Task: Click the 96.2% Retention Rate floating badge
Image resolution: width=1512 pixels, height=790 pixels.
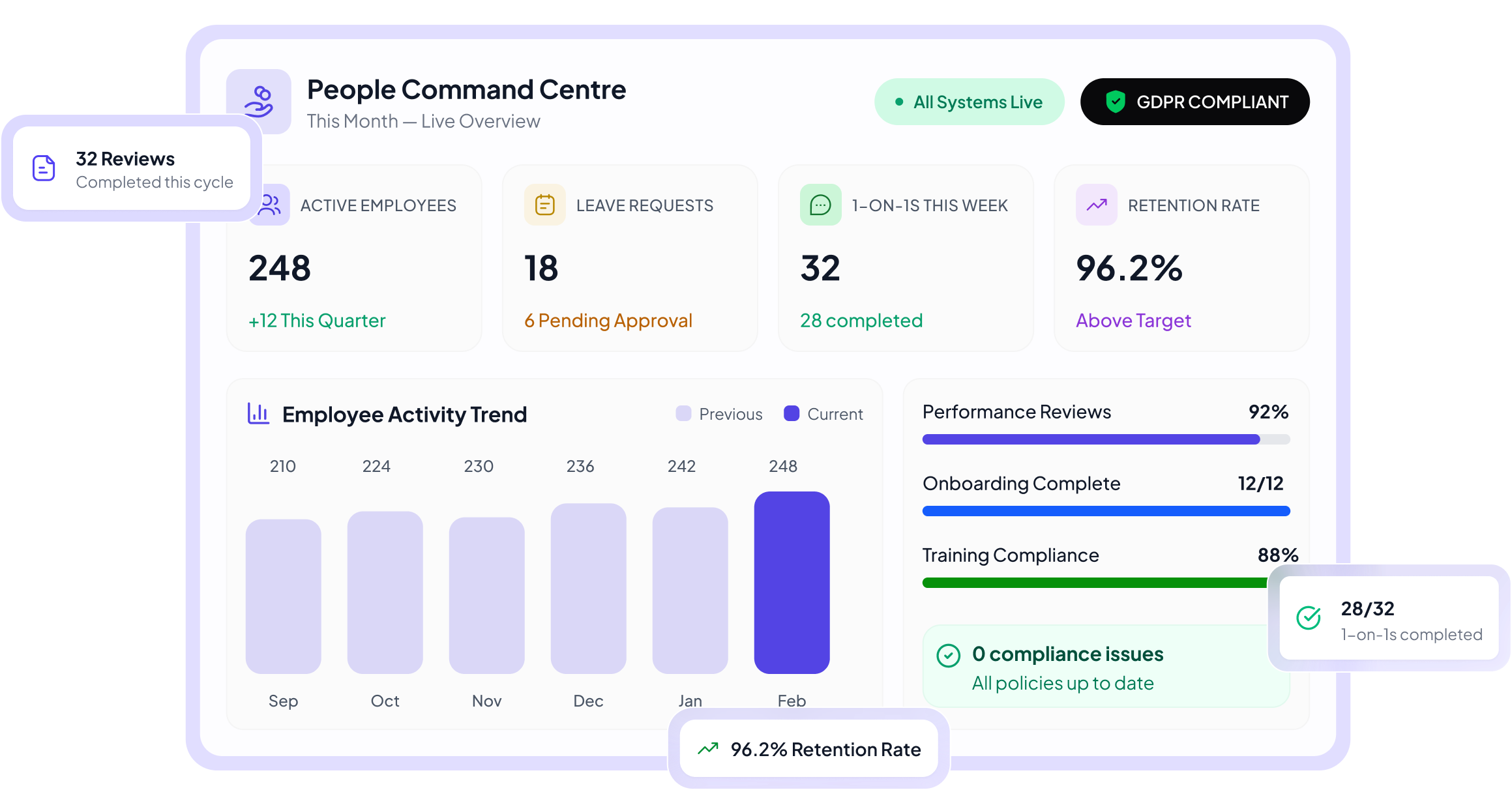Action: pos(809,749)
